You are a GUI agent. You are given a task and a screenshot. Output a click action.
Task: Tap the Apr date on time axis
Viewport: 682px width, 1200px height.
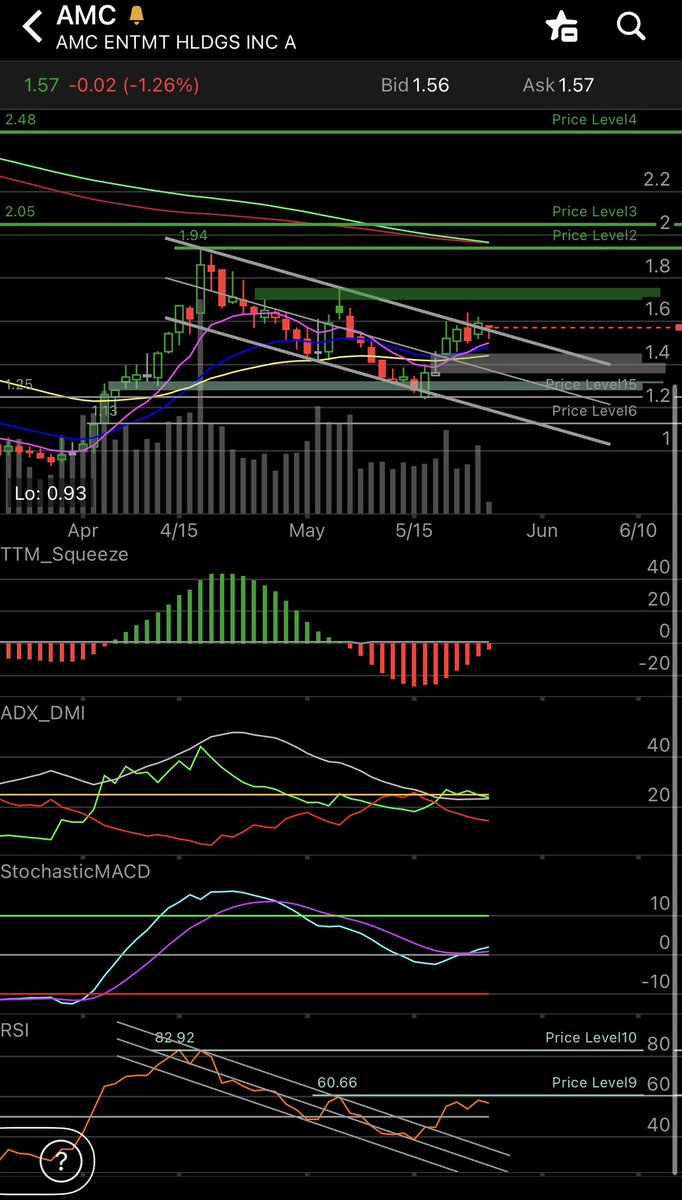(x=83, y=530)
